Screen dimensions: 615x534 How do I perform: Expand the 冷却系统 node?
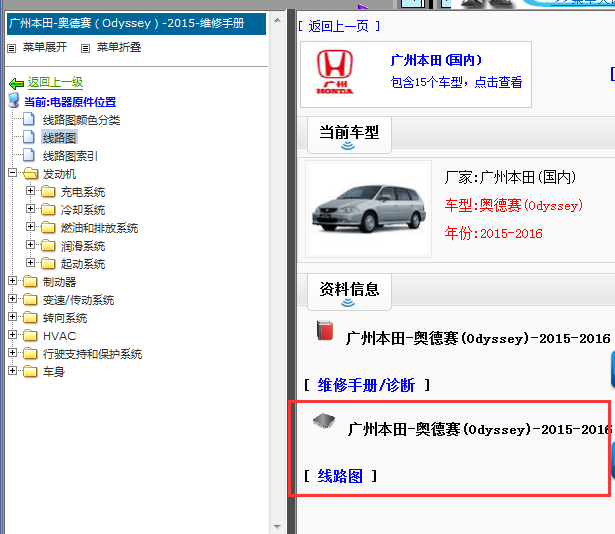click(30, 208)
